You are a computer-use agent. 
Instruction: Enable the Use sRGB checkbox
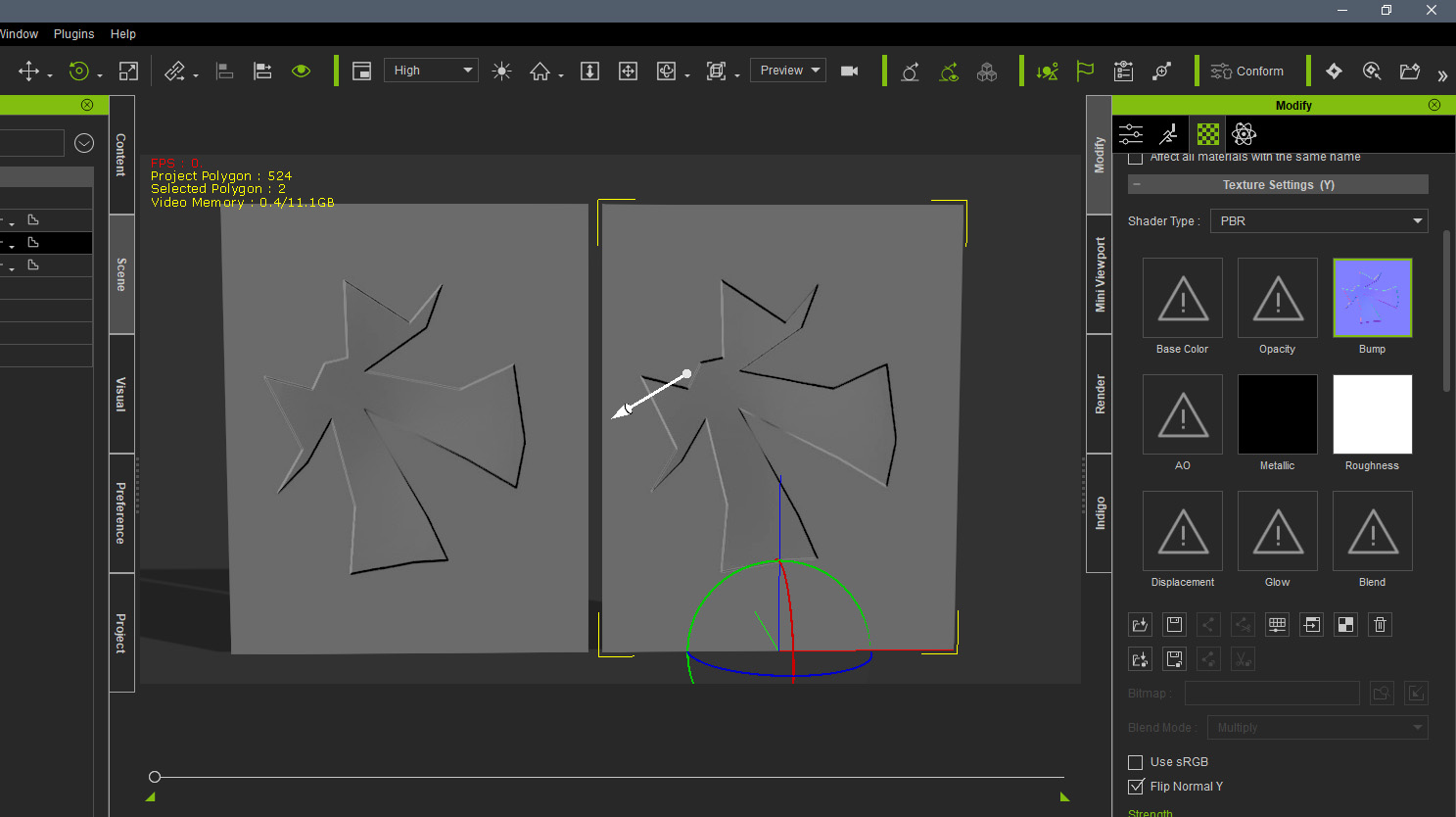point(1136,762)
